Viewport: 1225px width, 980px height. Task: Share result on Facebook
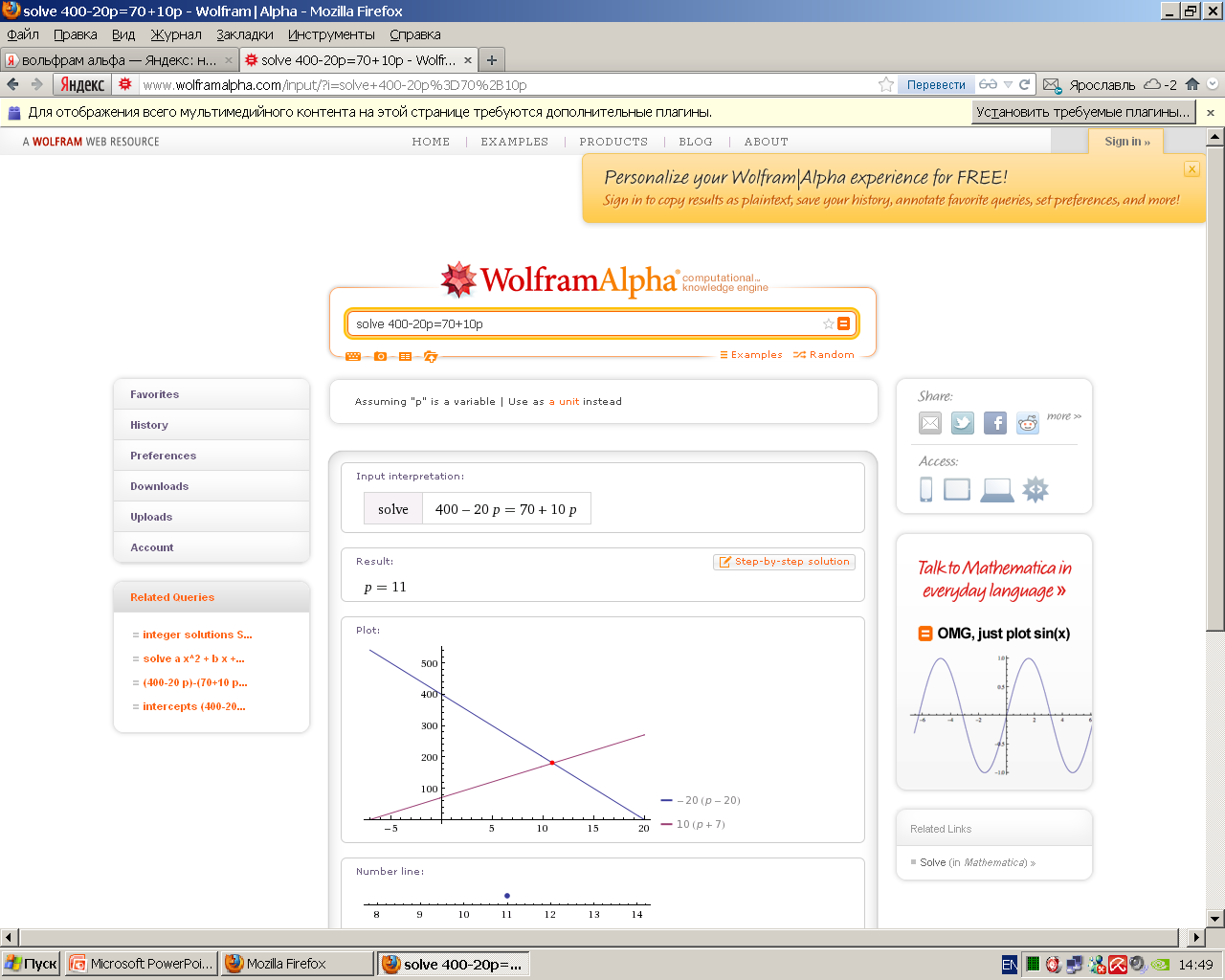click(x=995, y=423)
